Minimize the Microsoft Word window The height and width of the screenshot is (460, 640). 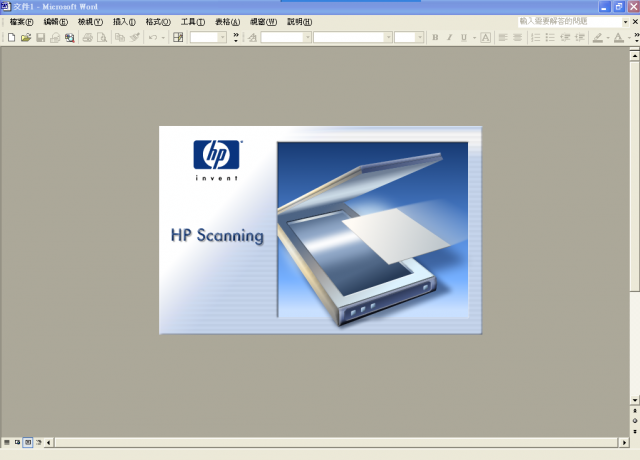tap(604, 7)
